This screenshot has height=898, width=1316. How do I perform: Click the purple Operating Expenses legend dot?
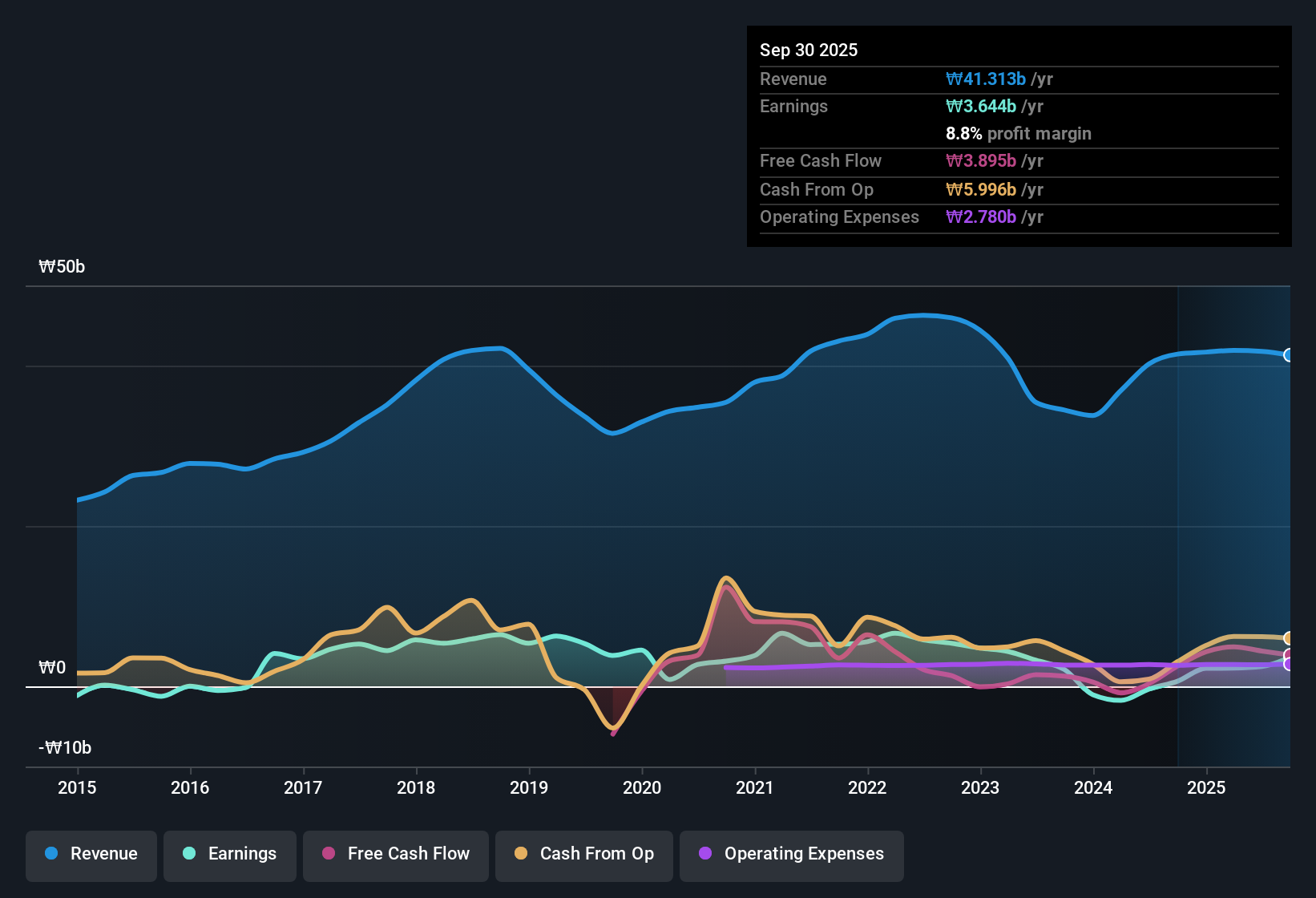pyautogui.click(x=705, y=854)
